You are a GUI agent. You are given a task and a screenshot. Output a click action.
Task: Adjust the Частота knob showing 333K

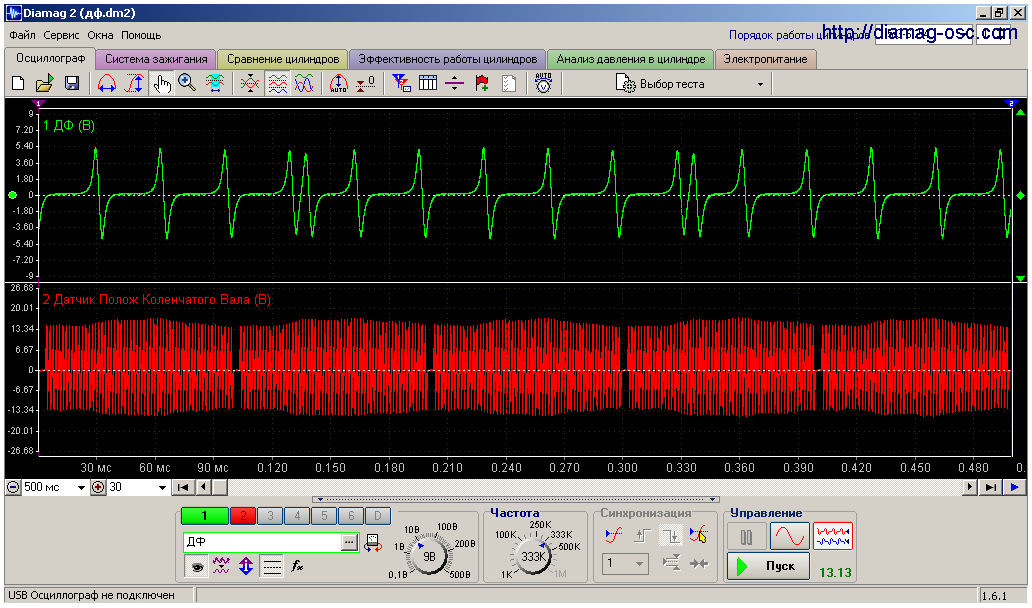(x=532, y=556)
